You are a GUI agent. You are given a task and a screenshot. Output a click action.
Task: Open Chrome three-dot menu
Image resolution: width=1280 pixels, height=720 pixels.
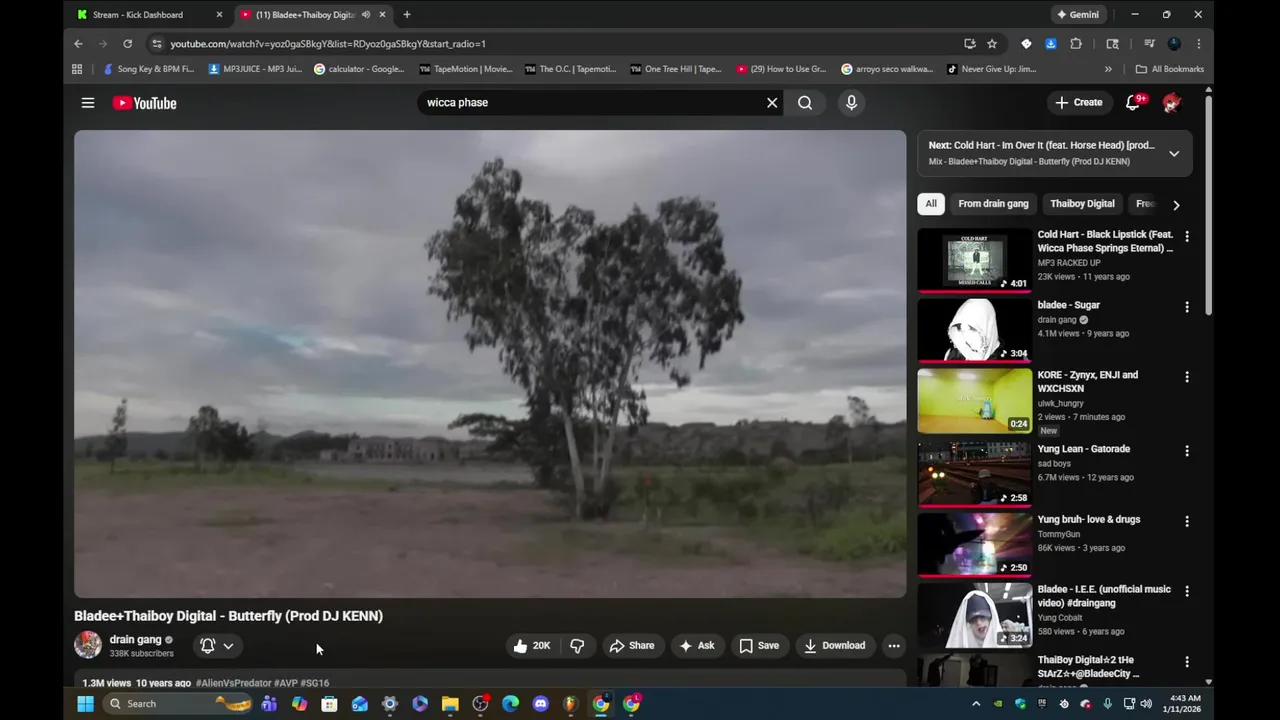point(1198,44)
